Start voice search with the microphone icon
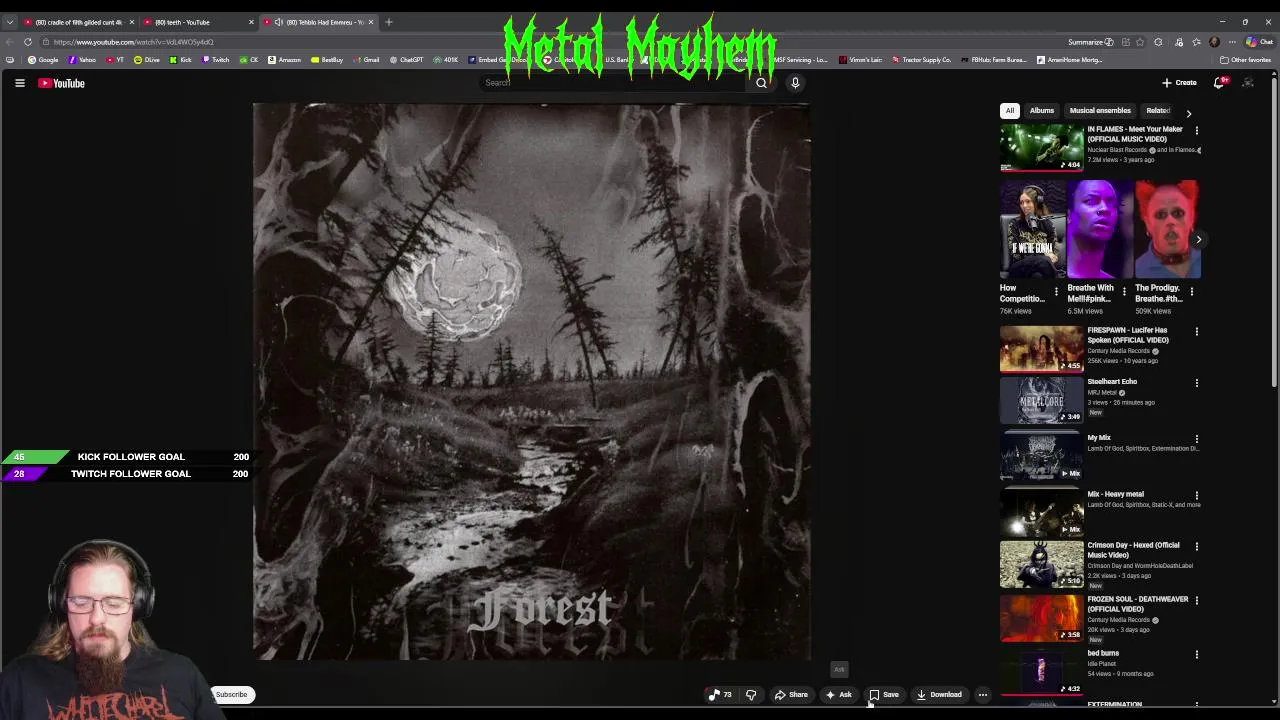This screenshot has height=720, width=1280. (795, 83)
